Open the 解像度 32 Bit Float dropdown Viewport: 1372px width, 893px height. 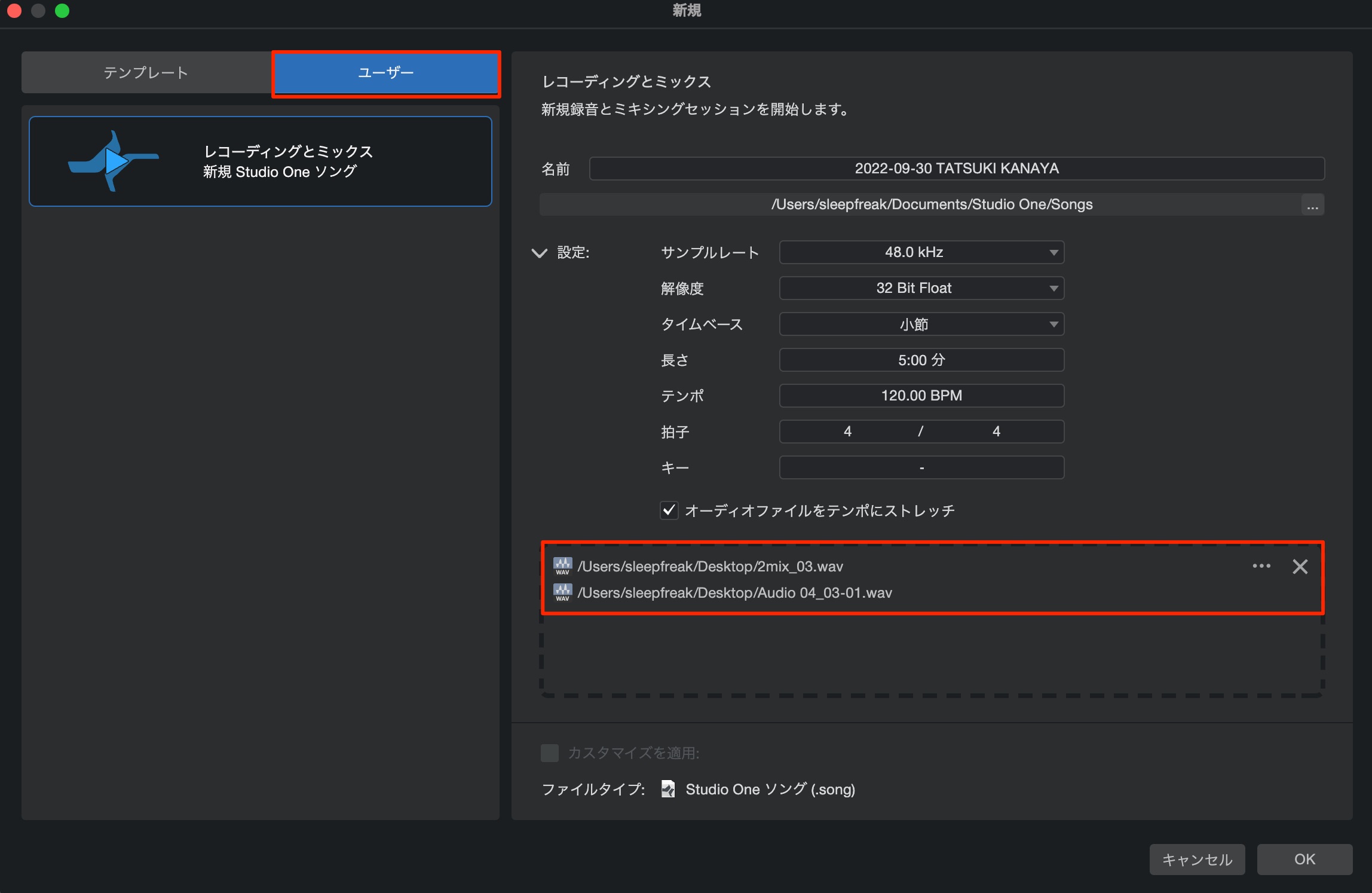pos(921,288)
